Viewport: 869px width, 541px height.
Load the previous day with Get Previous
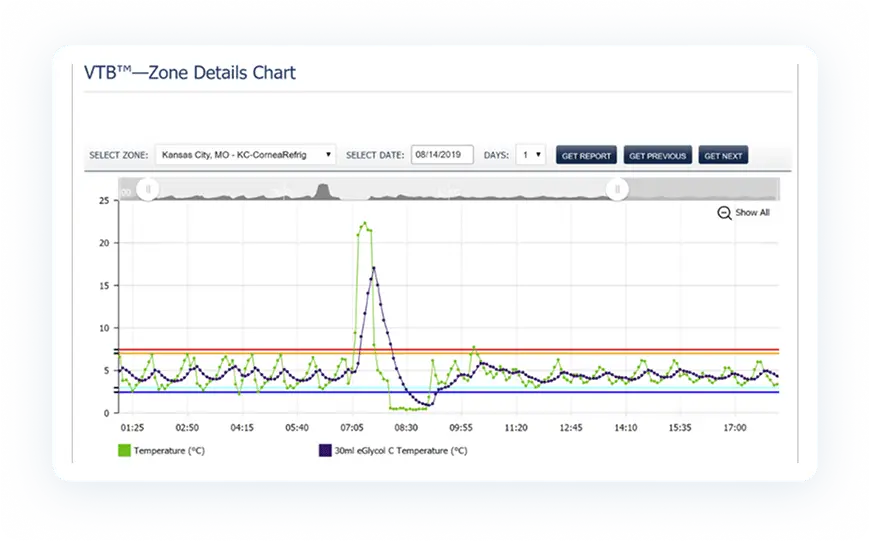click(x=657, y=156)
